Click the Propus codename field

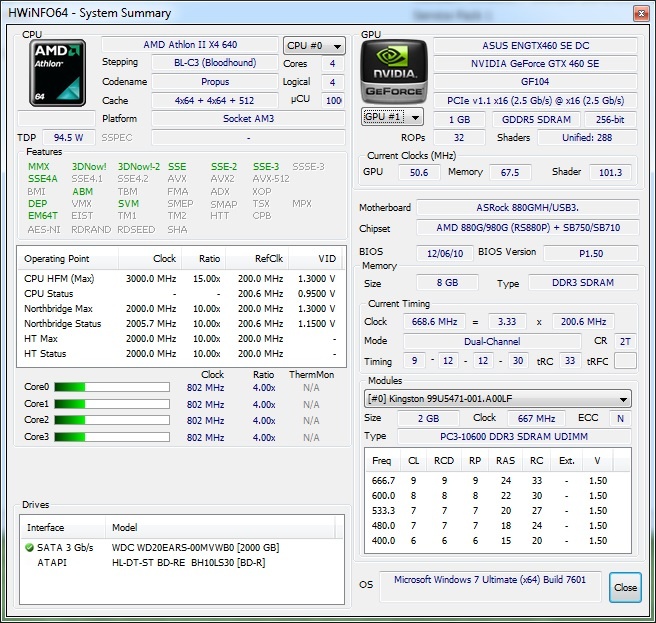(x=215, y=82)
